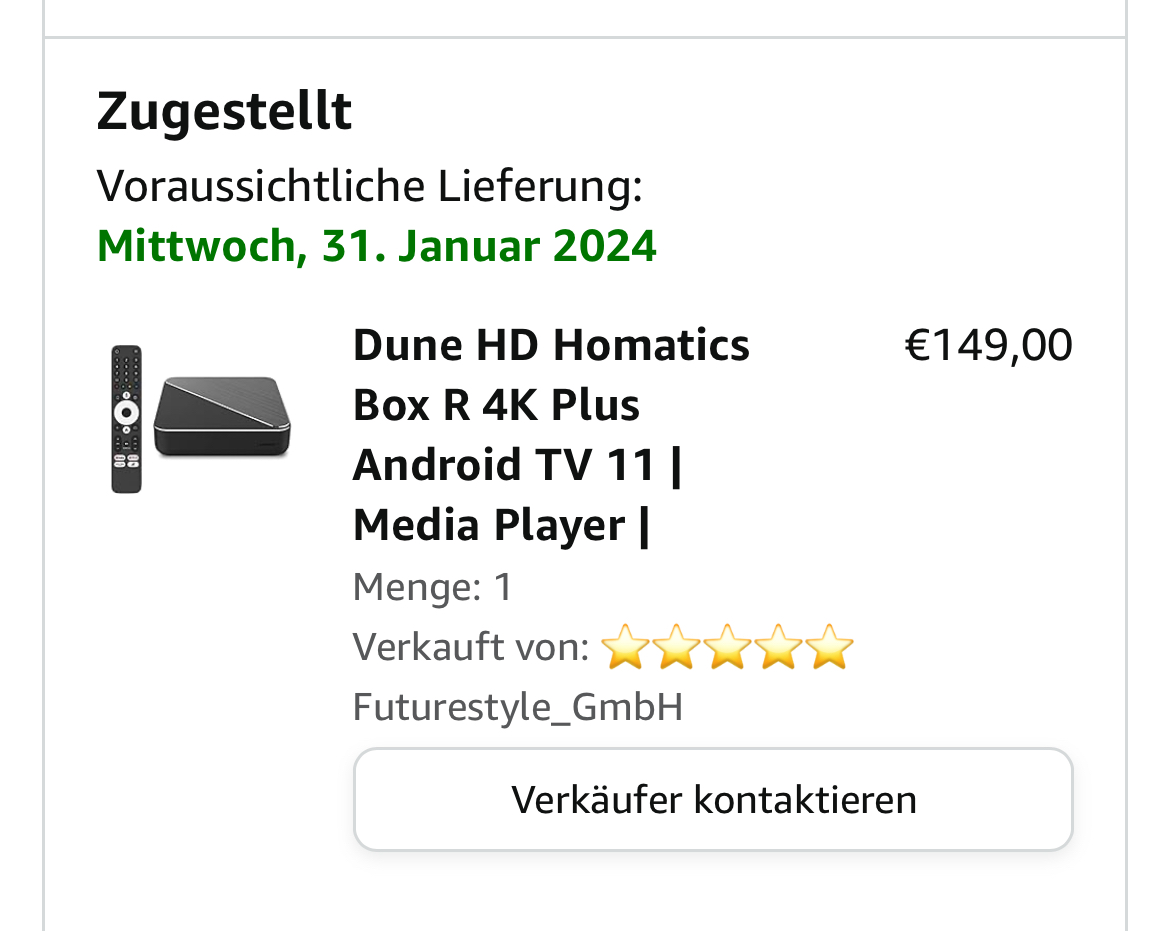
Task: Click the Android TV 11 title line
Action: point(517,466)
